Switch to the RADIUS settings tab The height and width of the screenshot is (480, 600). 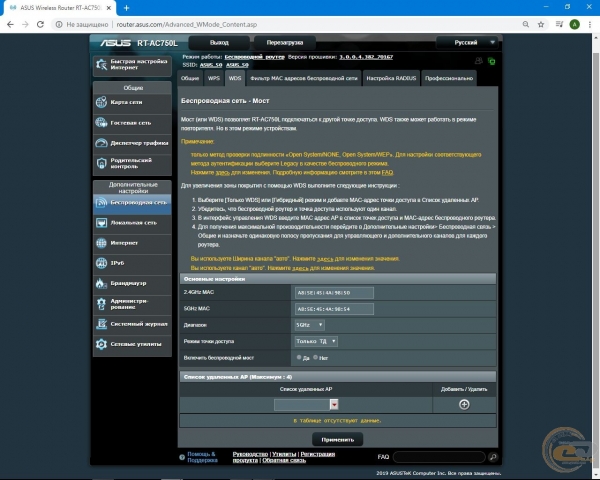click(x=390, y=77)
